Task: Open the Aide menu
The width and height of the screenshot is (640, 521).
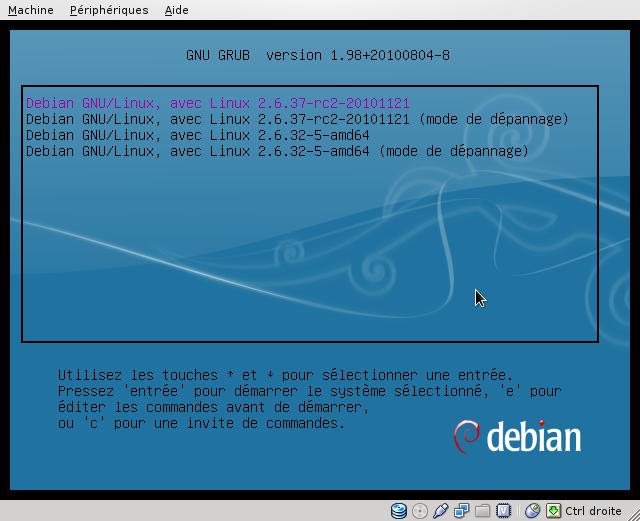Action: [176, 10]
